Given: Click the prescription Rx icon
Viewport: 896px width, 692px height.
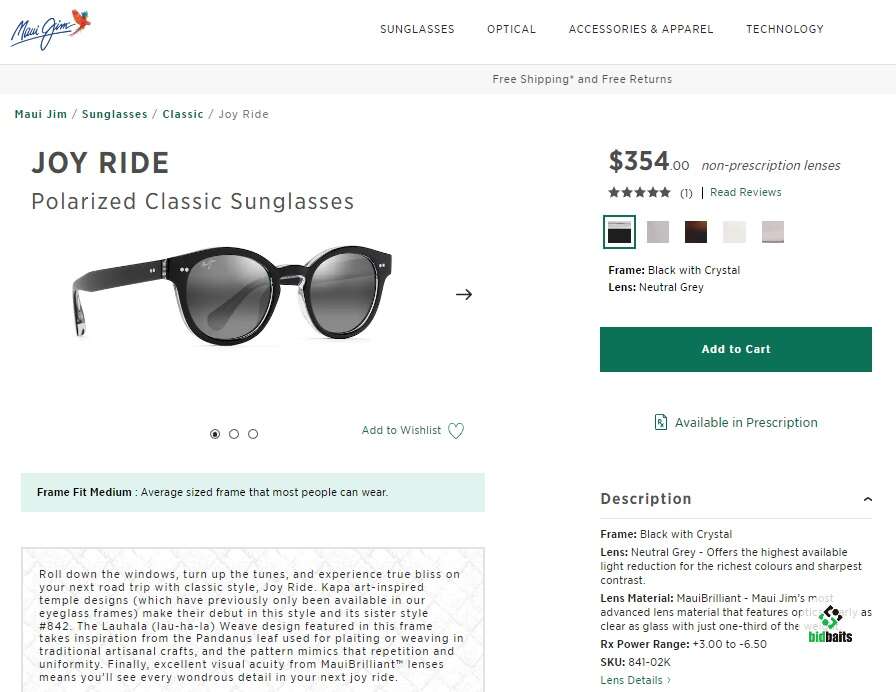Looking at the screenshot, I should (661, 422).
